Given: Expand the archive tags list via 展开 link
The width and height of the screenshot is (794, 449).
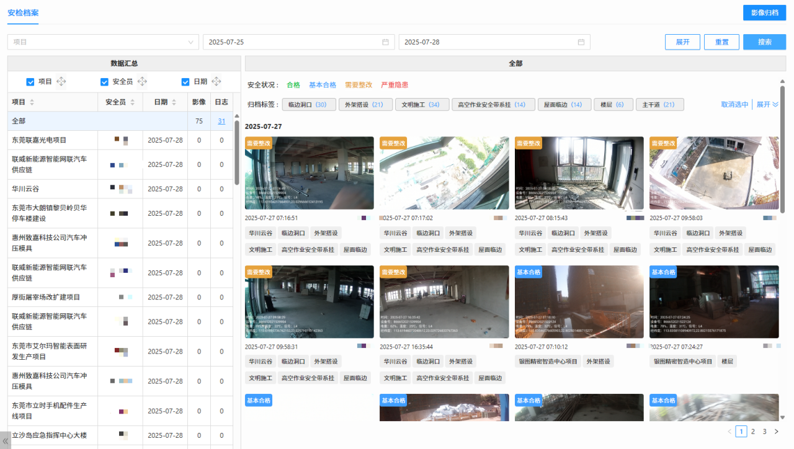Looking at the screenshot, I should pos(766,104).
